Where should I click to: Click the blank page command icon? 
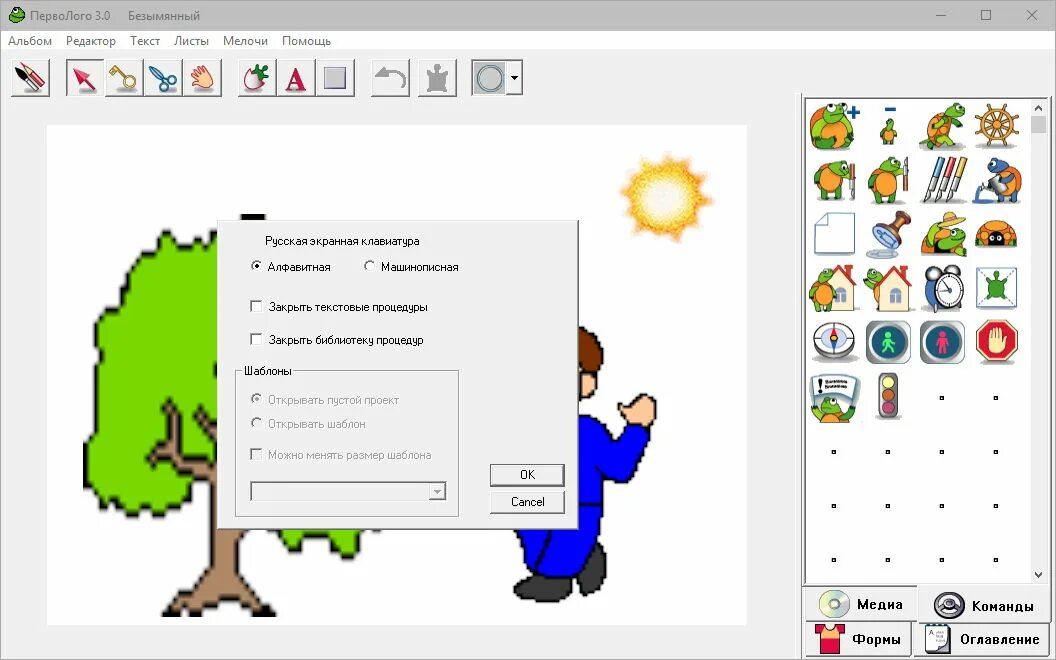click(834, 234)
